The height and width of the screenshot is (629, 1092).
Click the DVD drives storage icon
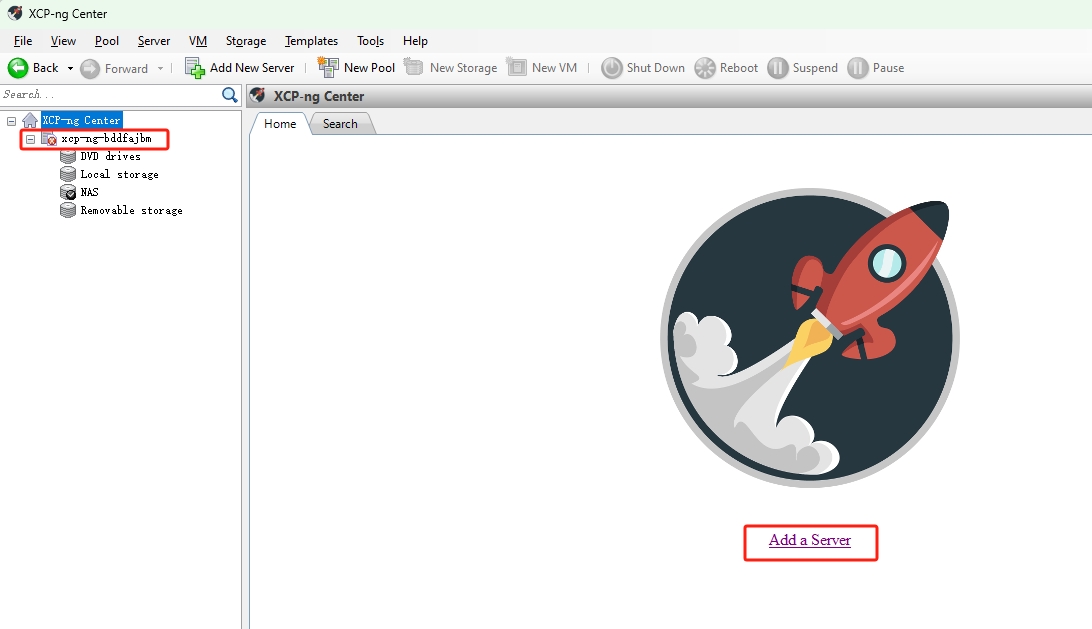click(x=68, y=157)
